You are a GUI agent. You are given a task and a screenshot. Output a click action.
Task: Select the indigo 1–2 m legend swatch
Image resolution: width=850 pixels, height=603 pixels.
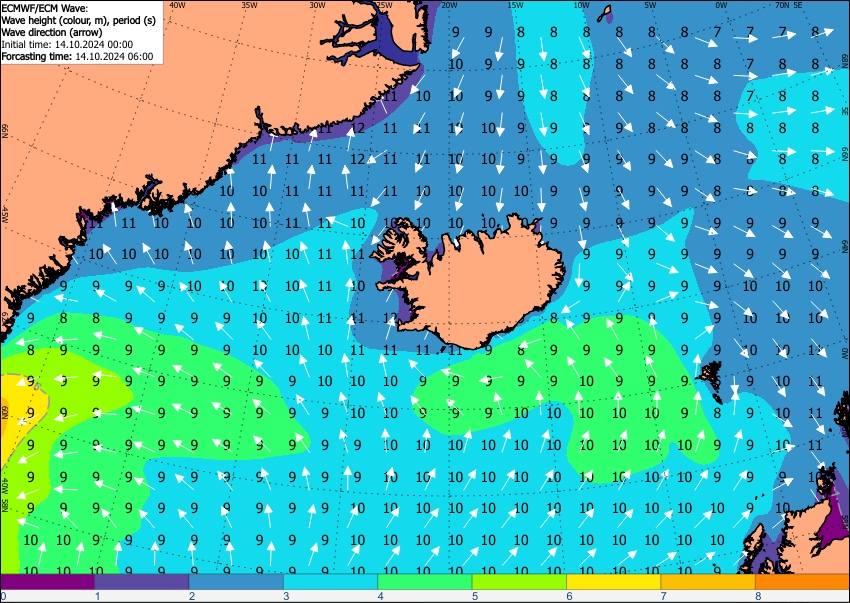point(142,582)
